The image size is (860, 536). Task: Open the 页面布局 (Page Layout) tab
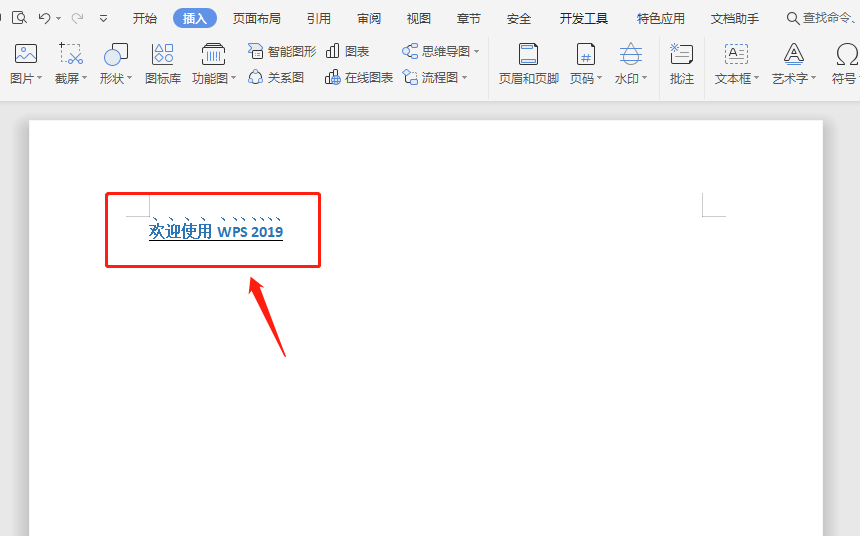(257, 19)
